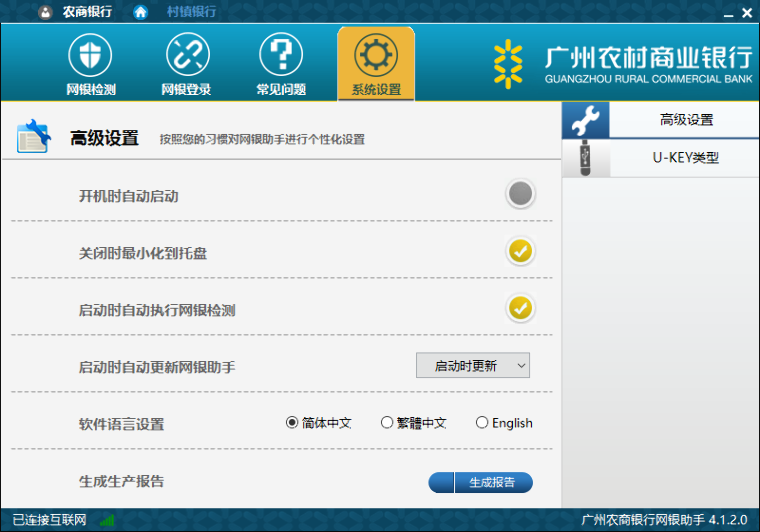Open the 常见问题 question mark icon
760x532 pixels.
pyautogui.click(x=281, y=55)
